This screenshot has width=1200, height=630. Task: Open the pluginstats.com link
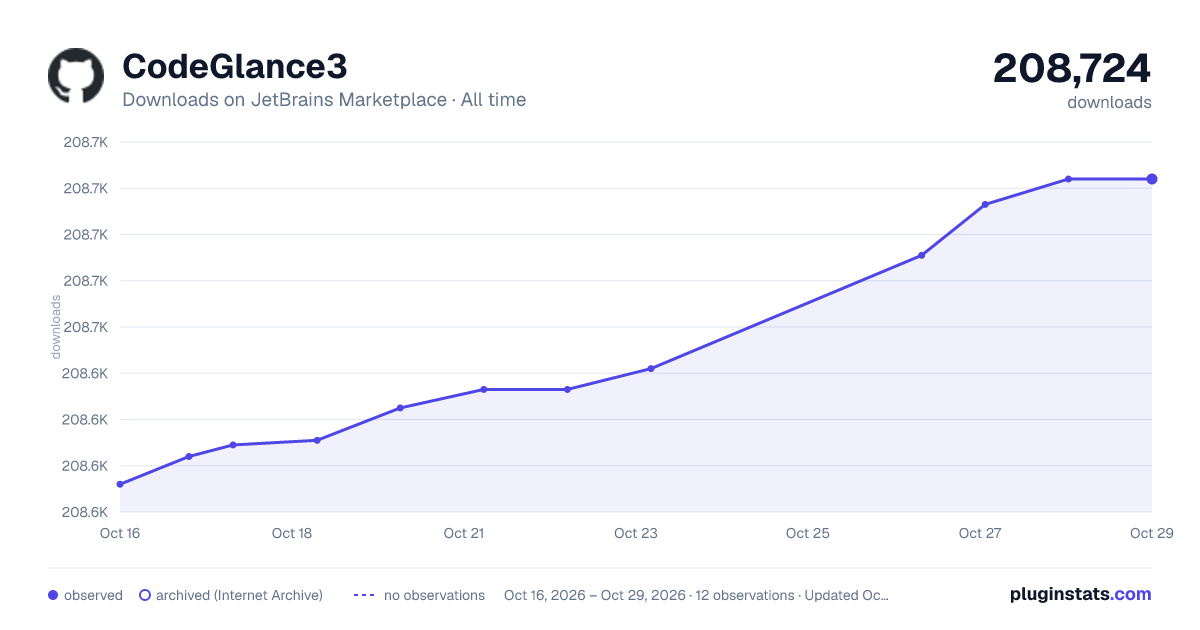pyautogui.click(x=1080, y=594)
